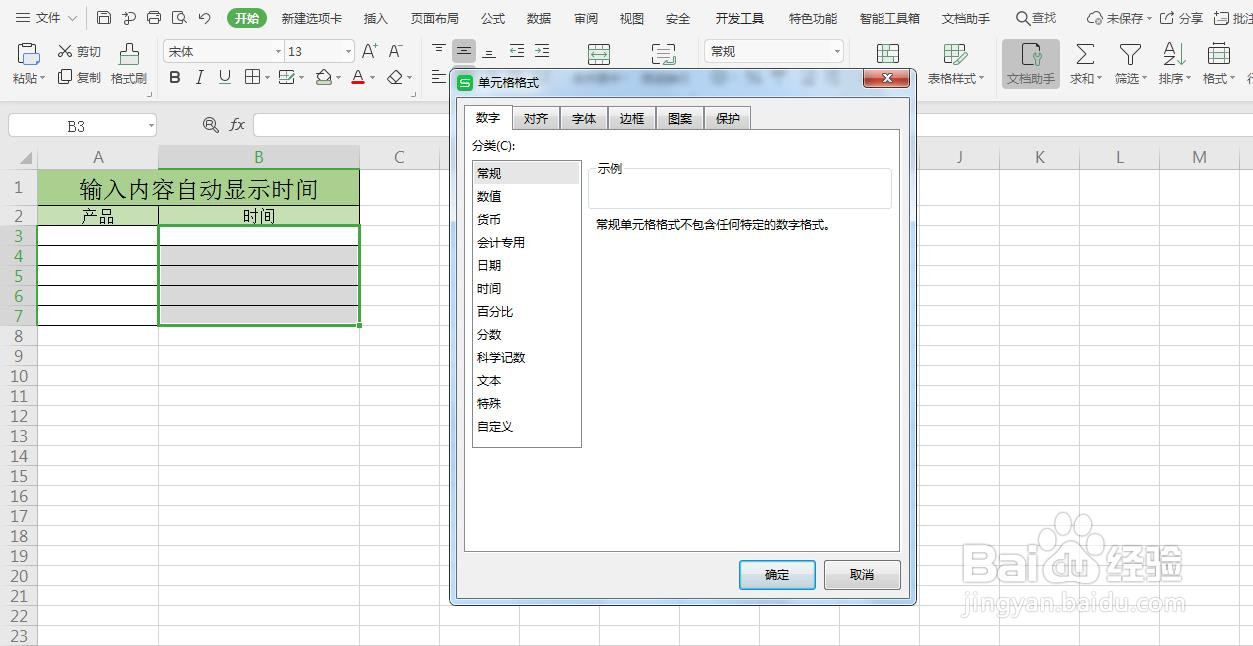This screenshot has height=646, width=1253.
Task: Open the font size dropdown showing 13
Action: (x=348, y=51)
